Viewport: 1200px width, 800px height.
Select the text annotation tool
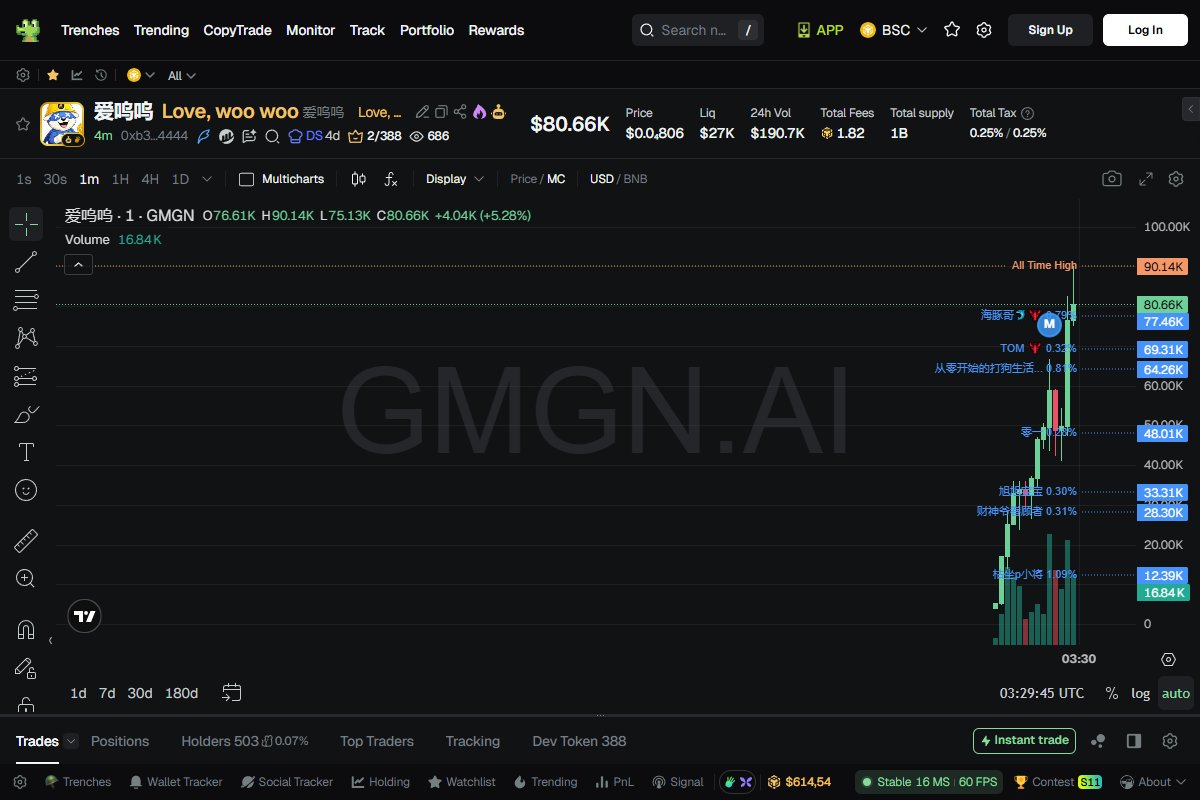pyautogui.click(x=26, y=452)
